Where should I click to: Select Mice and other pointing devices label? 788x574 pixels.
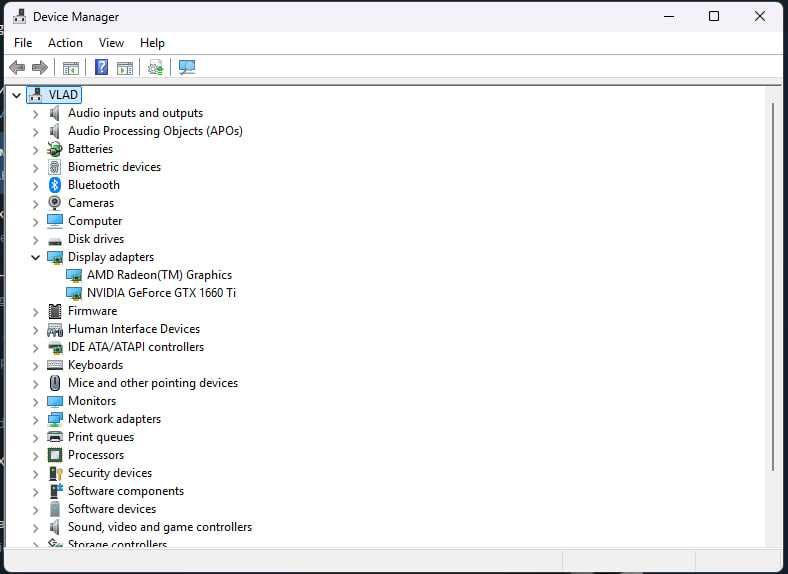click(153, 383)
